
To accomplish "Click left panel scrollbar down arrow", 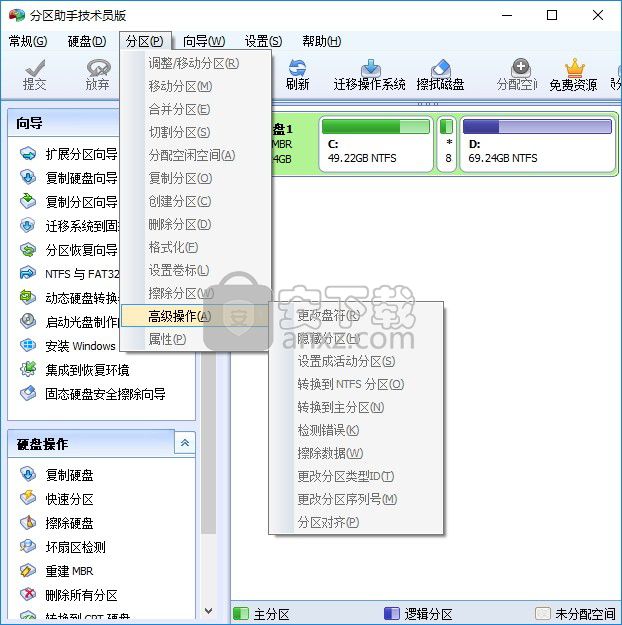I will pyautogui.click(x=208, y=610).
